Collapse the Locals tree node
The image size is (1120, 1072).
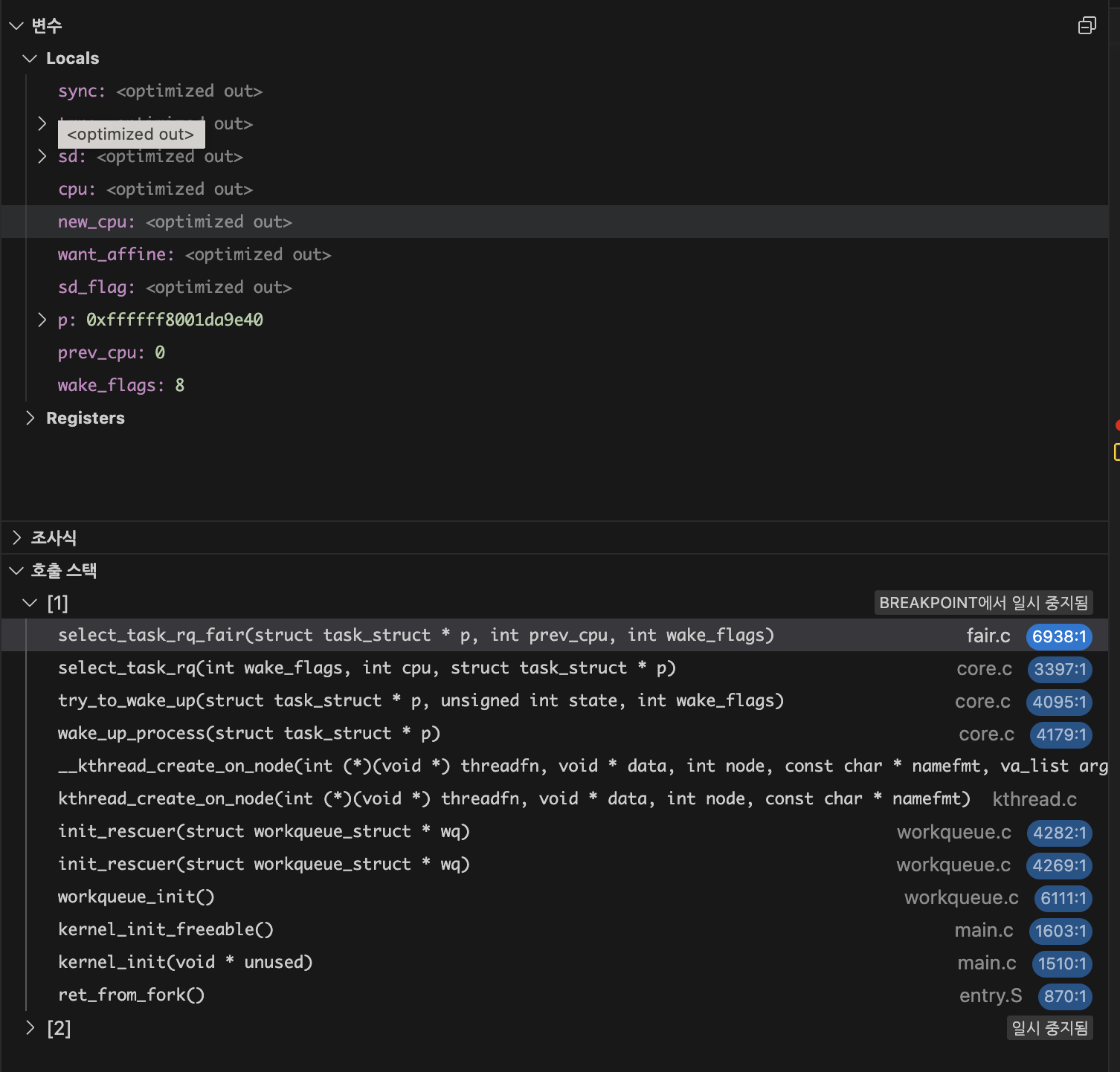coord(30,58)
